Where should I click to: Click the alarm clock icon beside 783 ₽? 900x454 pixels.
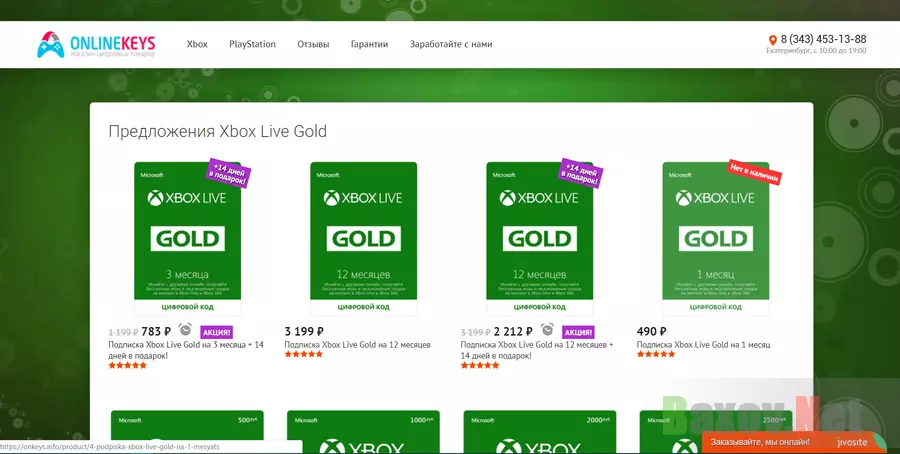(x=185, y=329)
